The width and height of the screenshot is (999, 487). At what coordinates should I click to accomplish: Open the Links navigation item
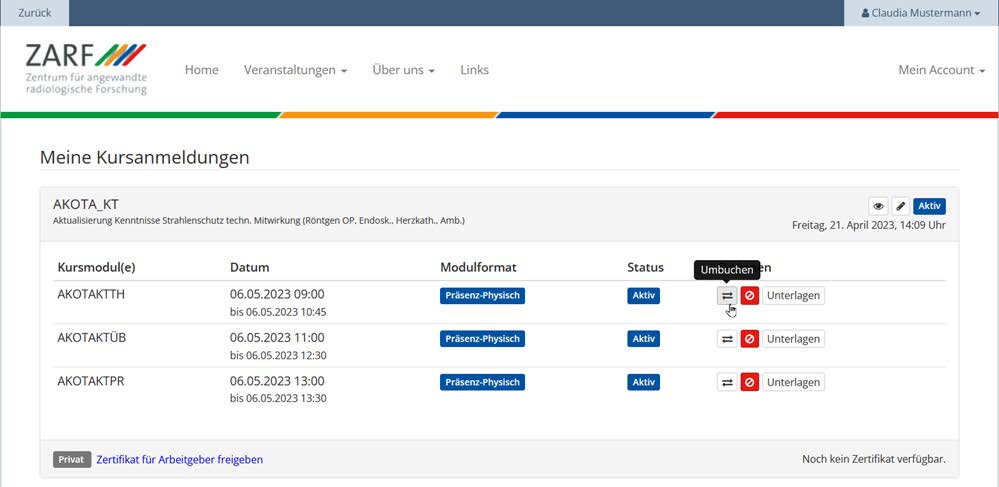(475, 70)
